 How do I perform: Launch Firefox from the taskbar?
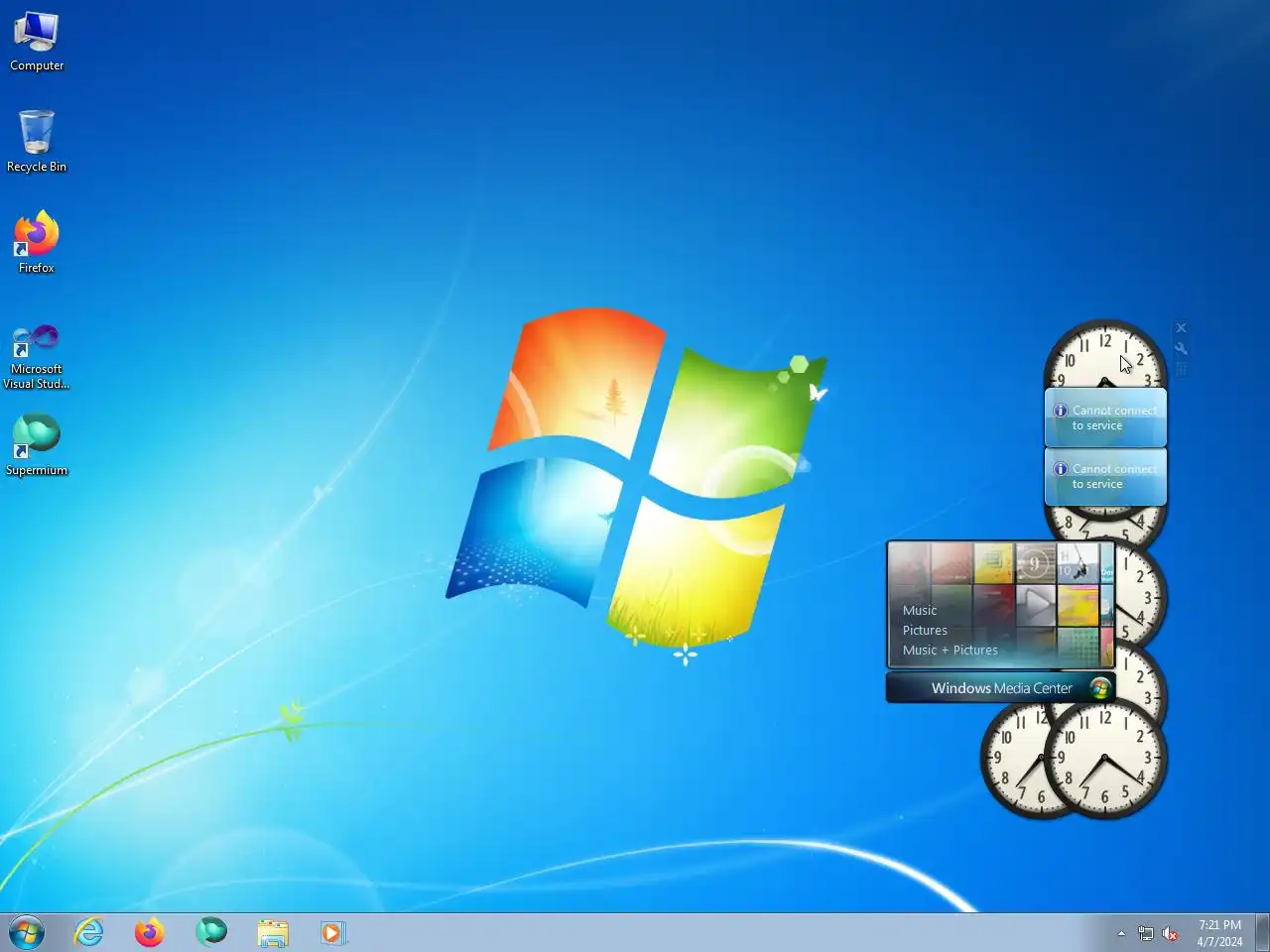[150, 932]
